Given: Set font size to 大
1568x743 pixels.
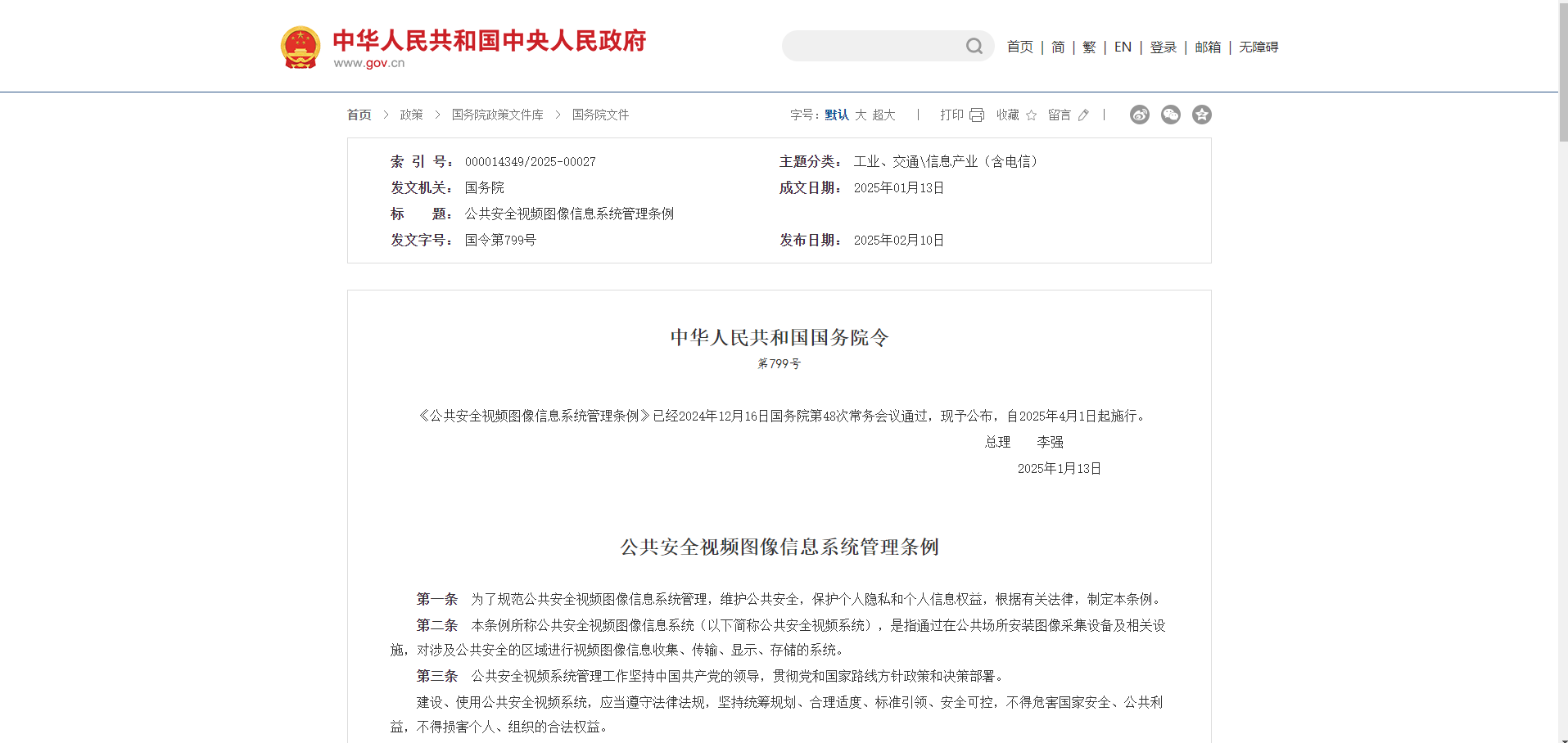Looking at the screenshot, I should (x=861, y=115).
